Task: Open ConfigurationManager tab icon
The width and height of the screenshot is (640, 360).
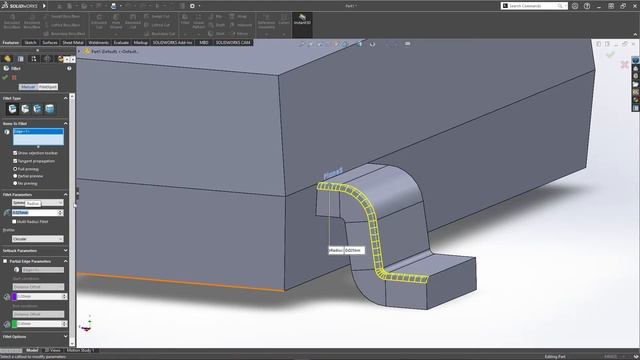Action: pos(34,59)
